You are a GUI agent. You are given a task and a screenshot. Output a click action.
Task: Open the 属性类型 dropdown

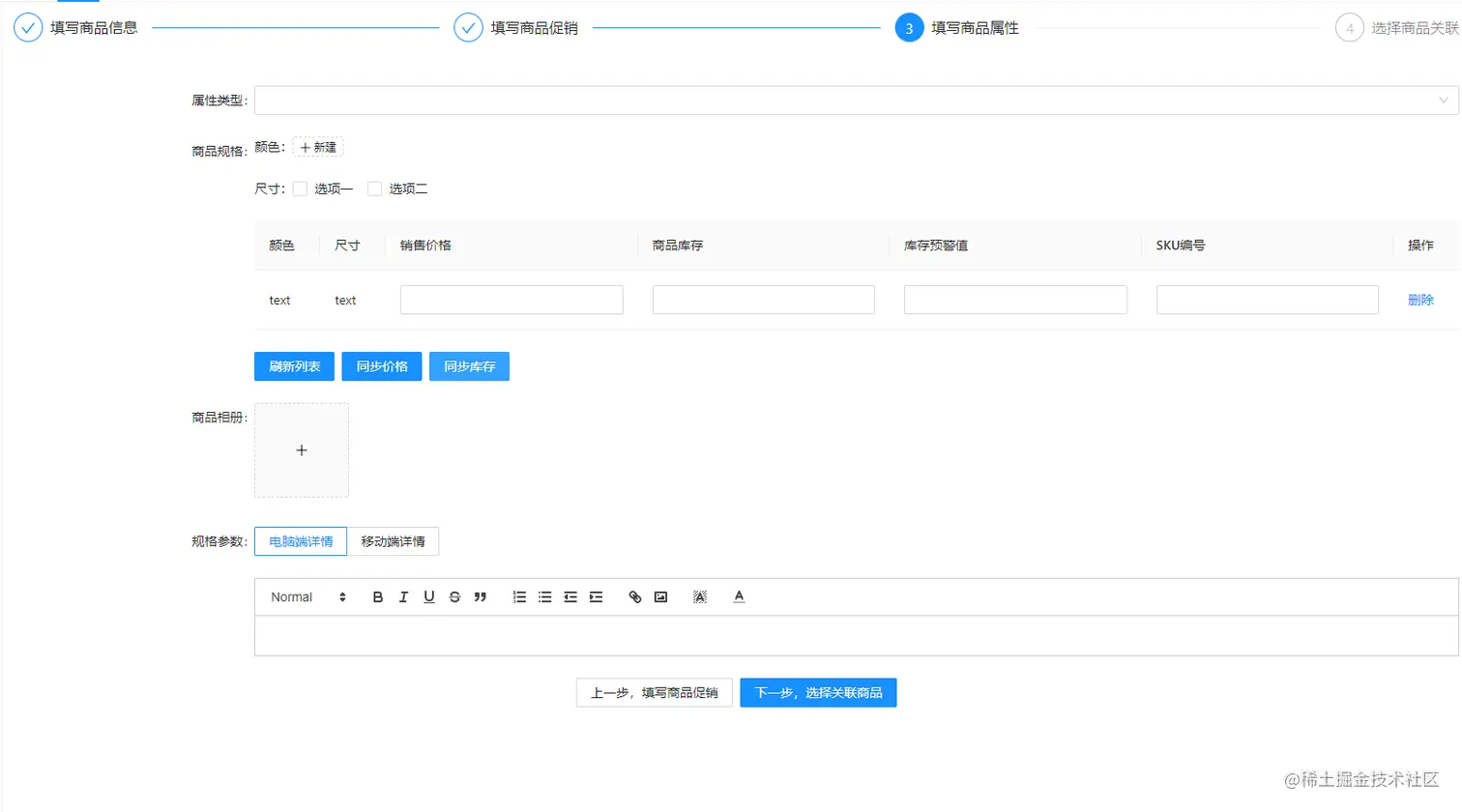click(857, 101)
